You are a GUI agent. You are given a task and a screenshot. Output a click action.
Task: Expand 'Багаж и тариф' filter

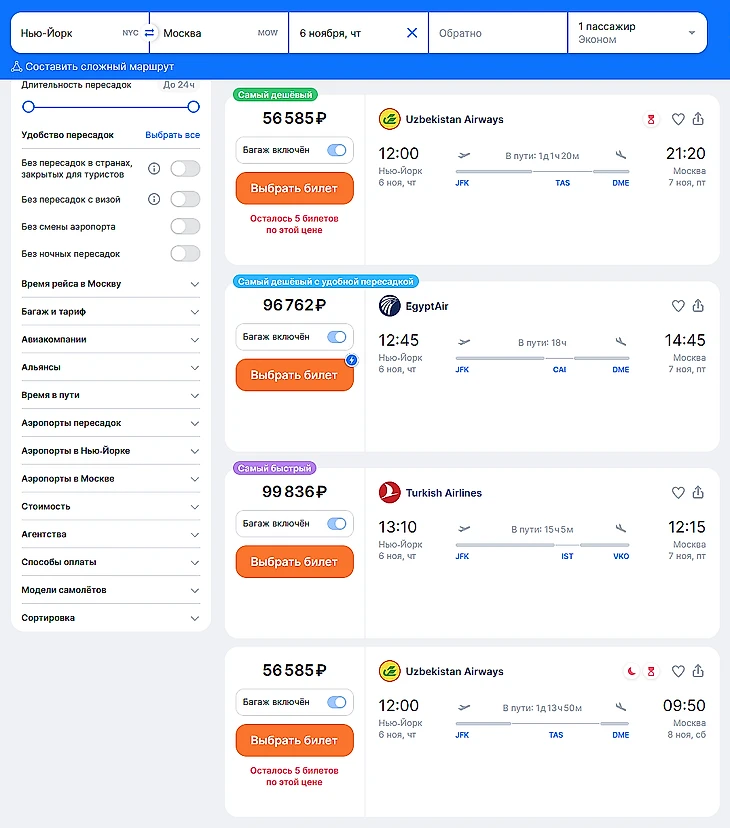pos(110,312)
